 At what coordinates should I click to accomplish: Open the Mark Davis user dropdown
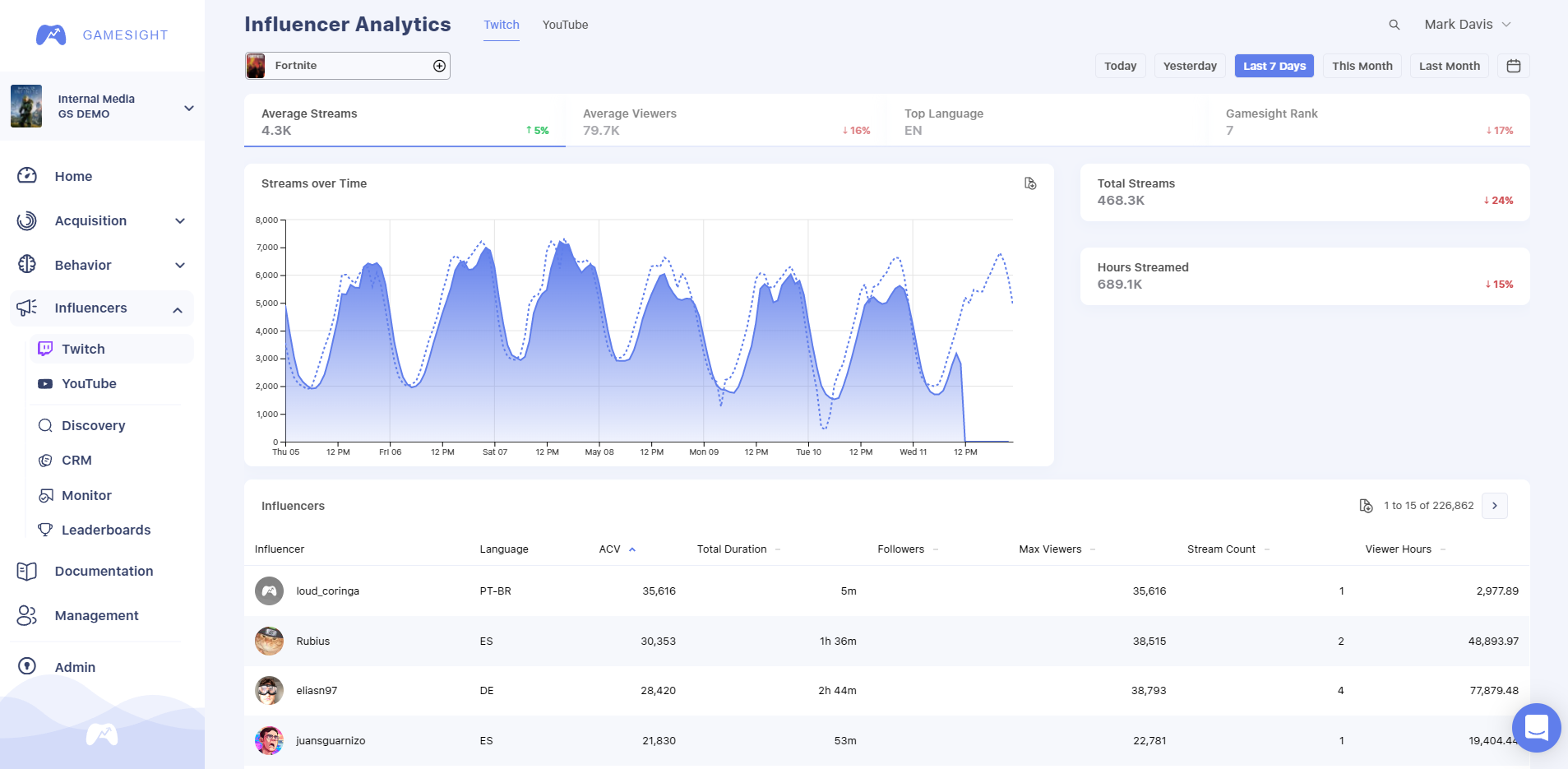1468,25
